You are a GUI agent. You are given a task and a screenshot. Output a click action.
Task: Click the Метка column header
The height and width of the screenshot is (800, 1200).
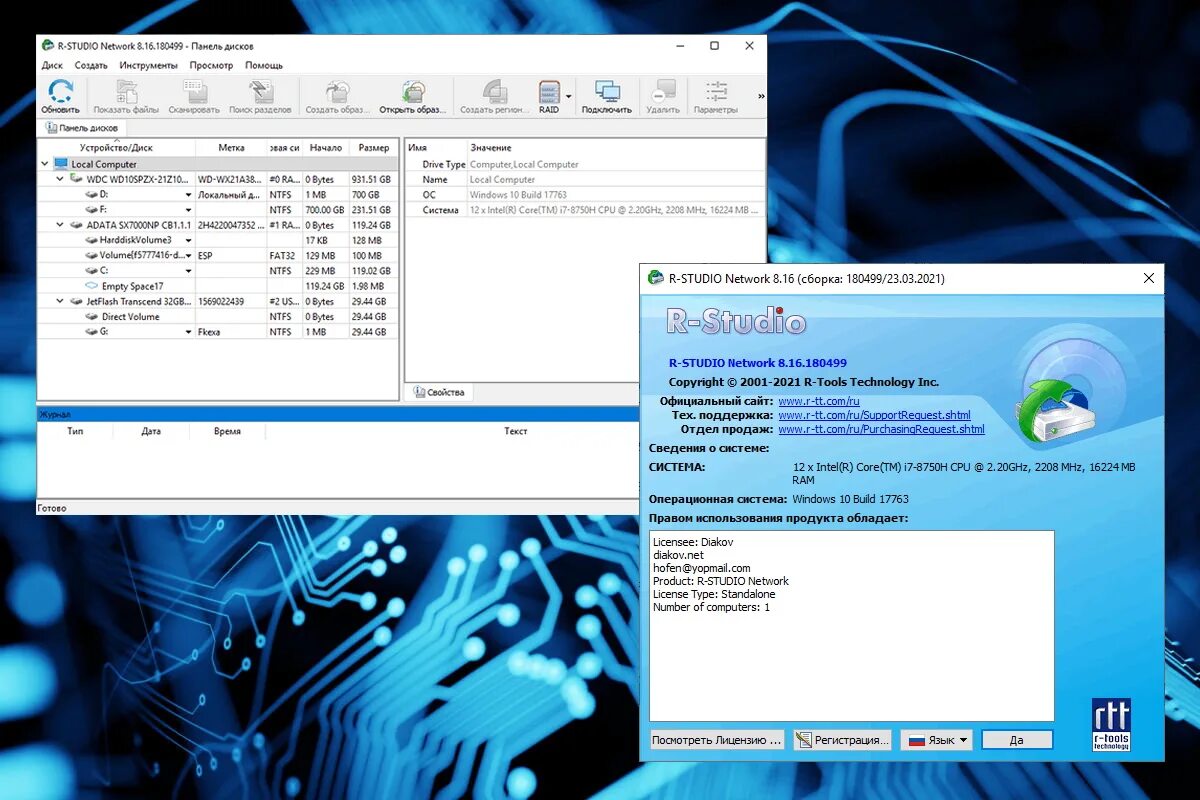tap(231, 148)
